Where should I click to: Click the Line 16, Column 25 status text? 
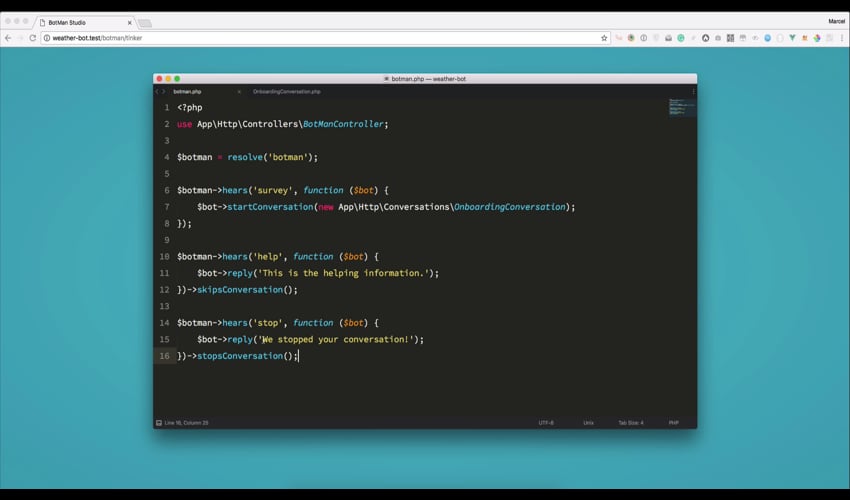tap(186, 422)
